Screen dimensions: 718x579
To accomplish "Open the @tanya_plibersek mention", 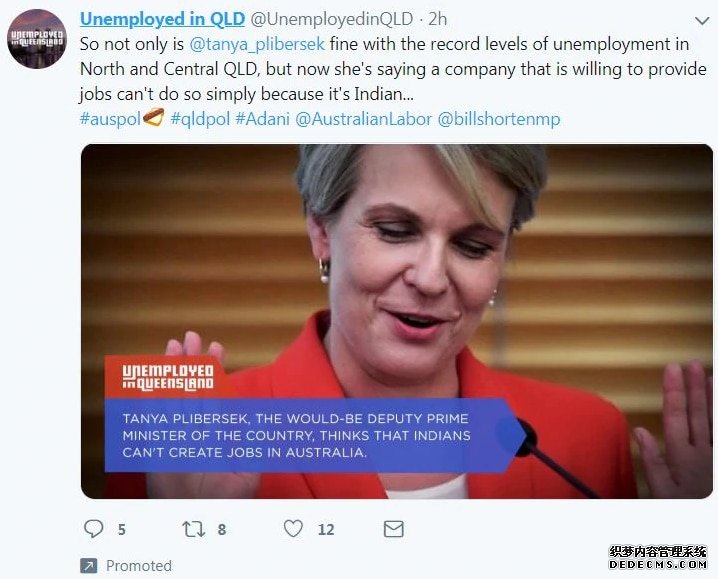I will (x=257, y=44).
